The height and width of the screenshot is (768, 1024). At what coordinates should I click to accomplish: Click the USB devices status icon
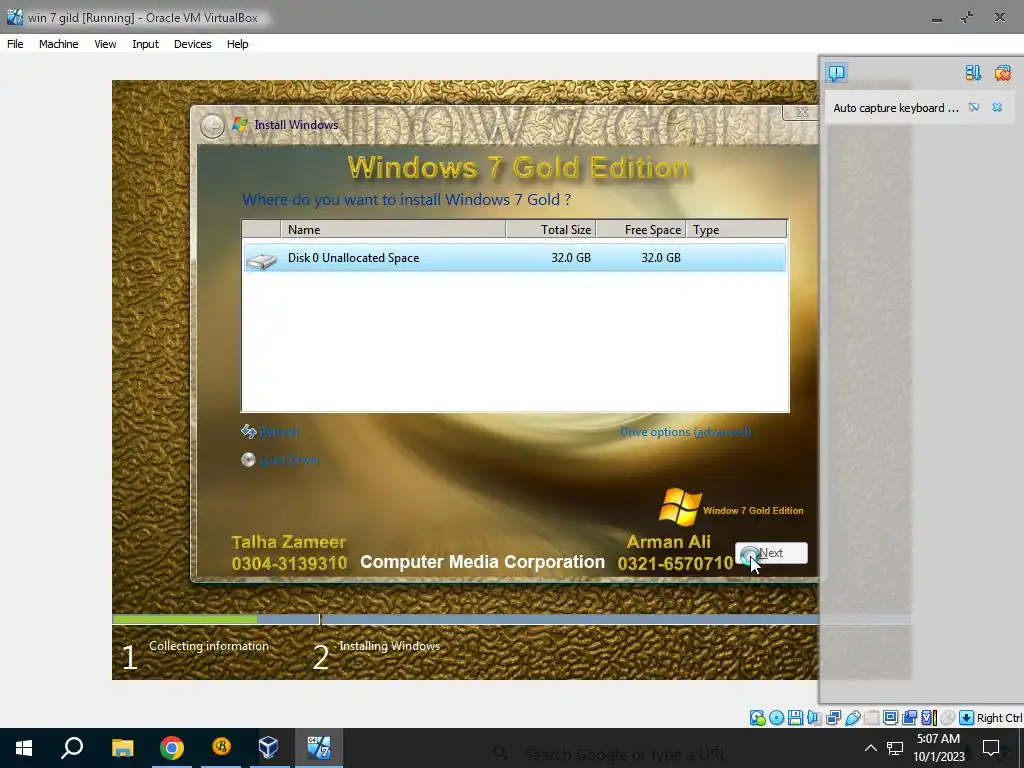[852, 718]
